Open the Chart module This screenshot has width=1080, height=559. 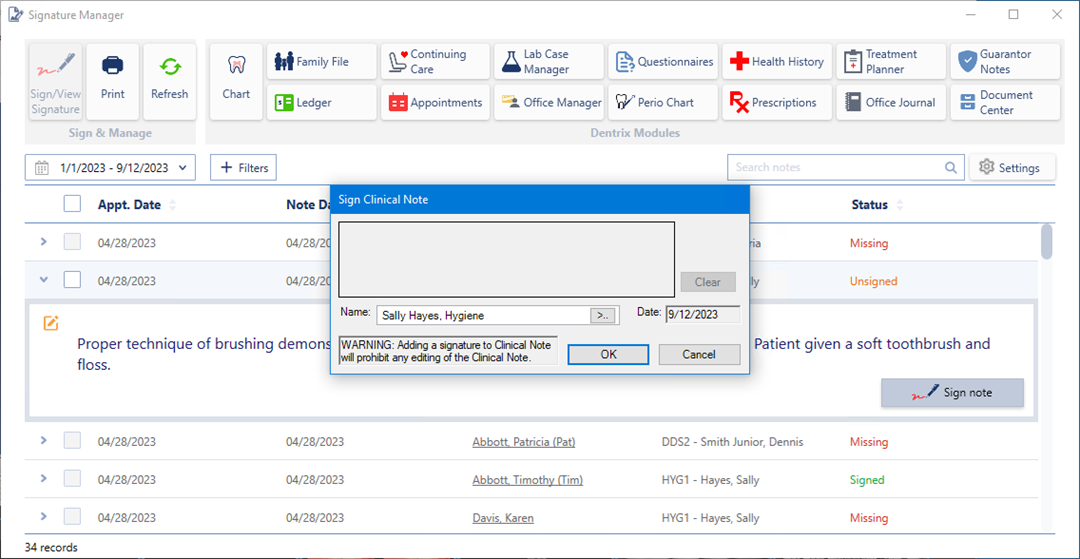236,82
